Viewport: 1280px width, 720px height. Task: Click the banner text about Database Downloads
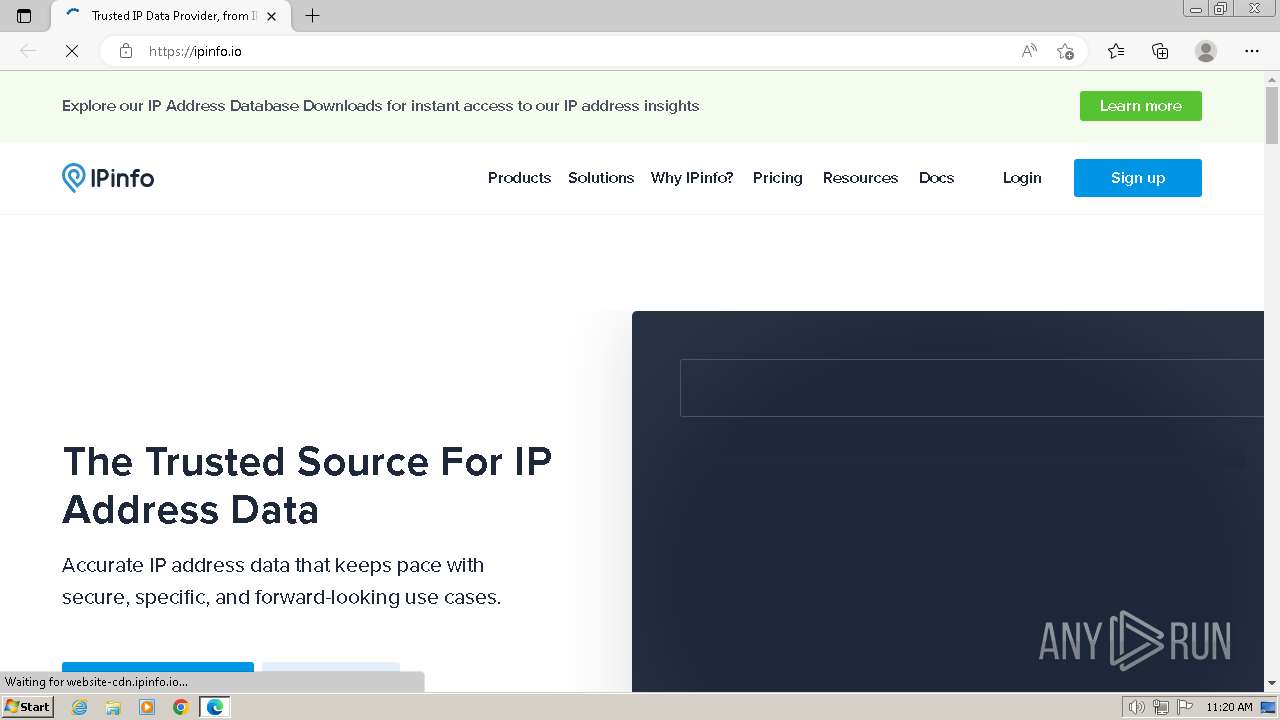[380, 106]
